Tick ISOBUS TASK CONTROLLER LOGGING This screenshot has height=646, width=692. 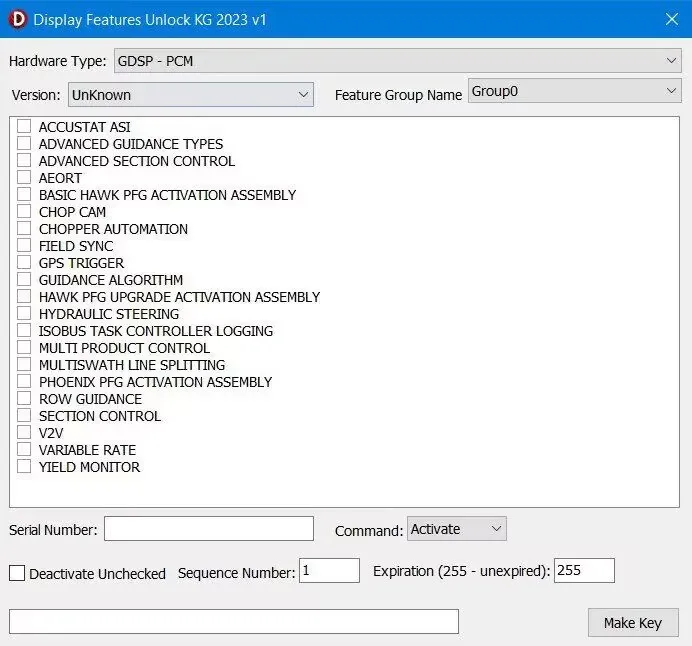[x=24, y=330]
